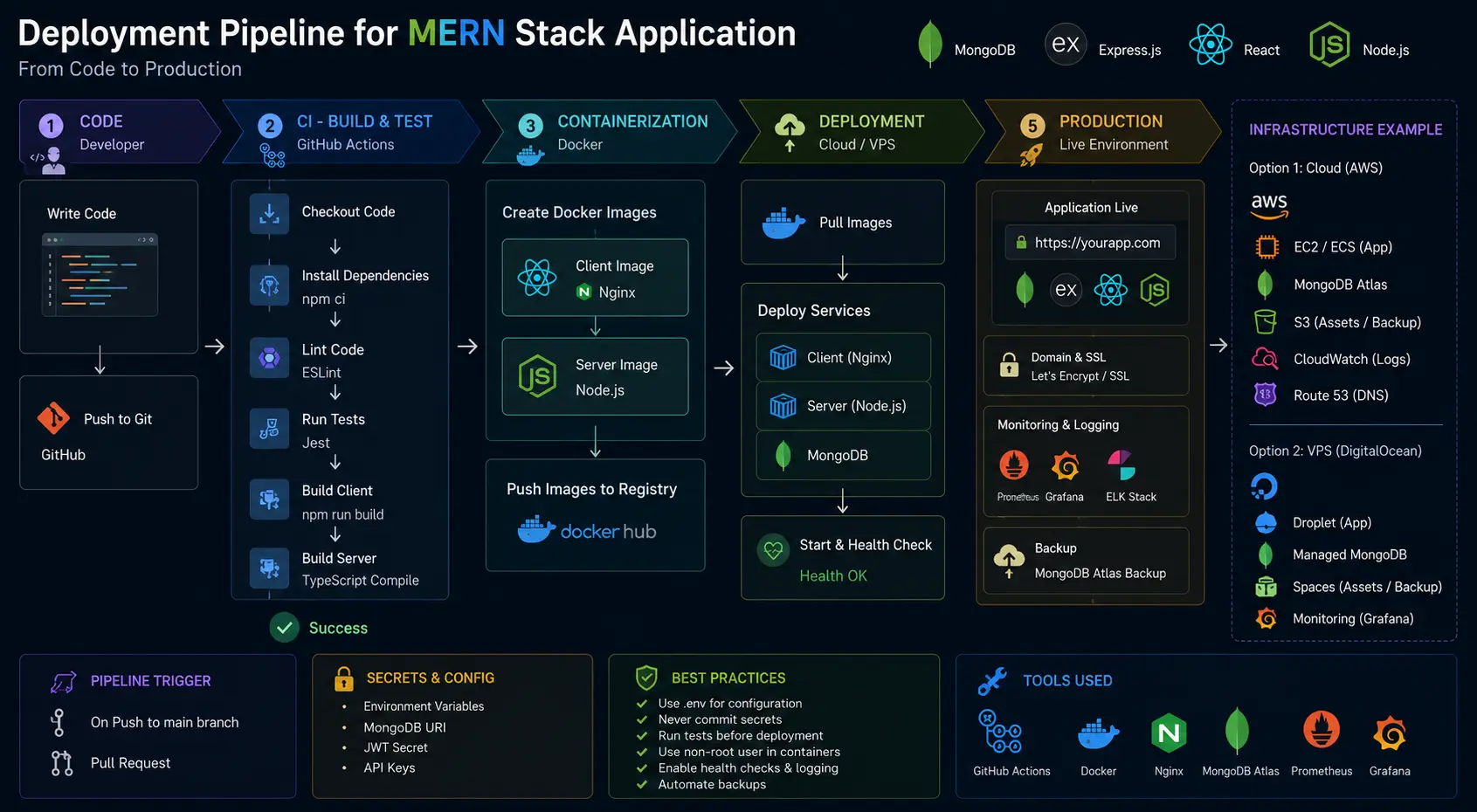Screen dimensions: 1477x812
Task: Click the shield icon beside Best Practices
Action: (x=646, y=678)
